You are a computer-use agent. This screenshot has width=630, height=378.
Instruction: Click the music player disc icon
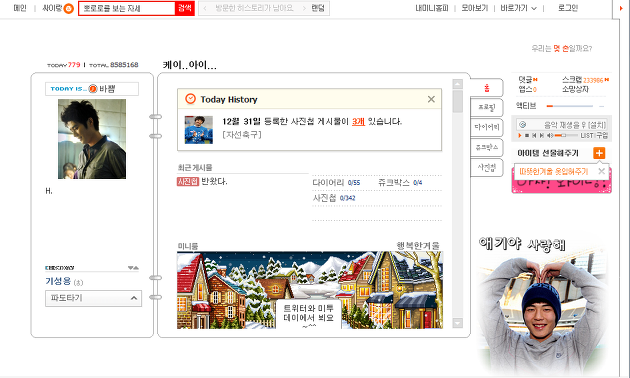[x=523, y=125]
